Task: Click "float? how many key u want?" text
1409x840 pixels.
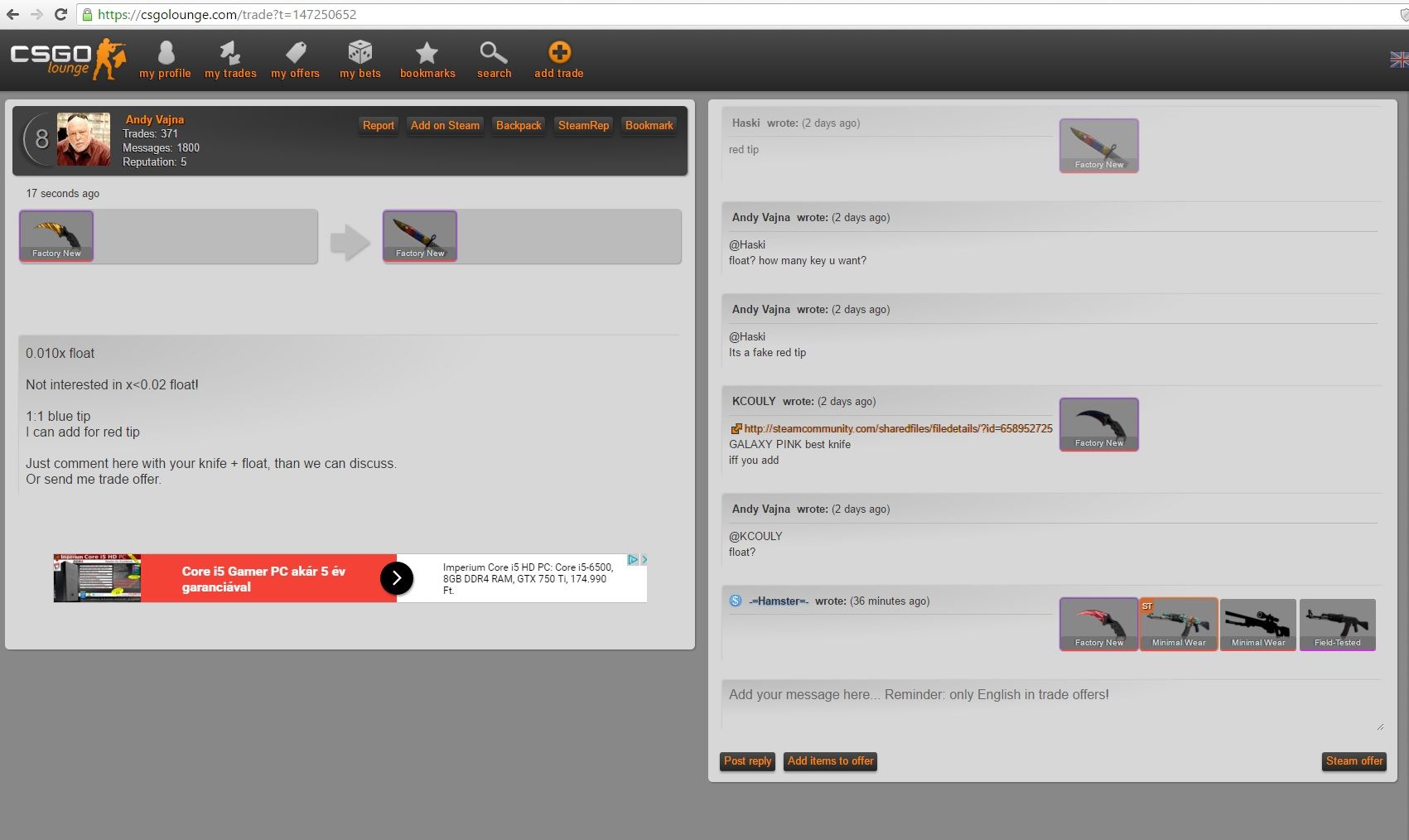Action: tap(798, 260)
